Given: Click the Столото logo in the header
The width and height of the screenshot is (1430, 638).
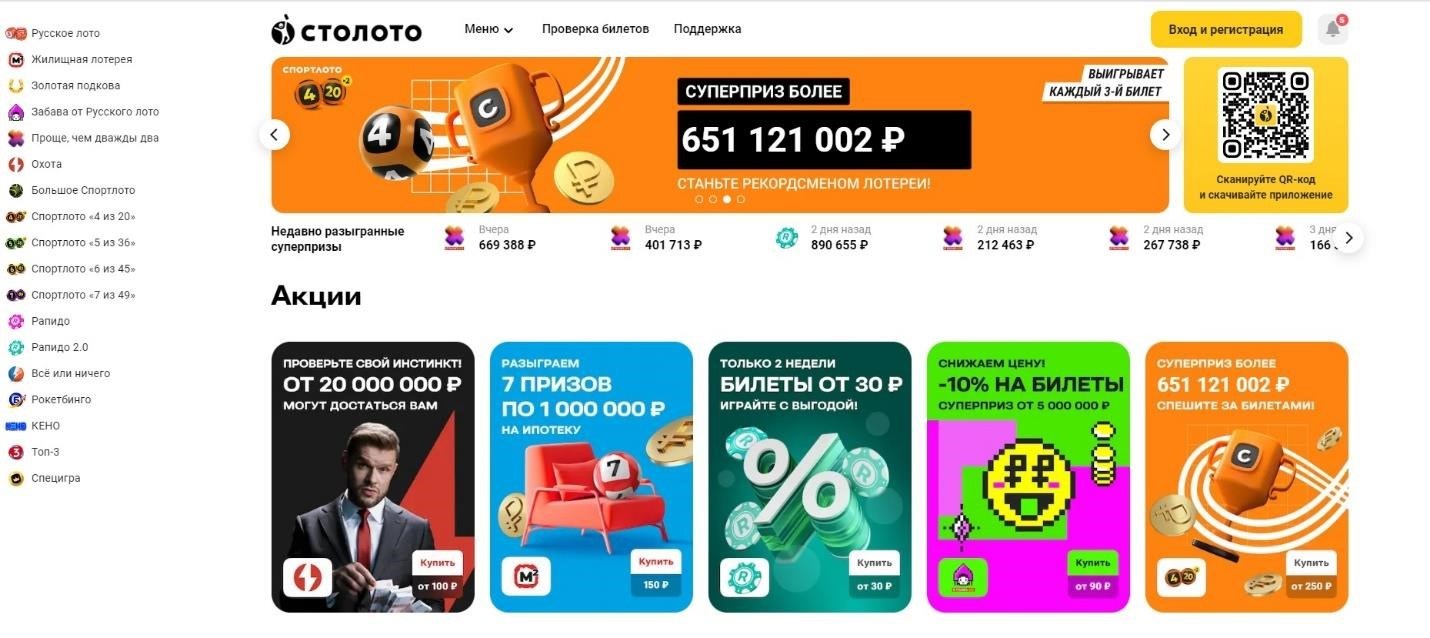Looking at the screenshot, I should [346, 30].
